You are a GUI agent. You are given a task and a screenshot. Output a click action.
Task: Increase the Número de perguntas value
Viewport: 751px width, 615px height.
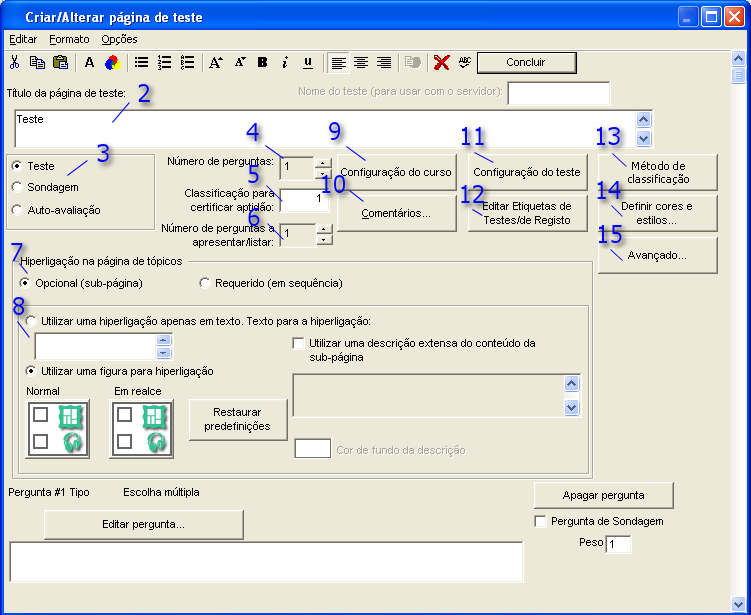point(322,162)
